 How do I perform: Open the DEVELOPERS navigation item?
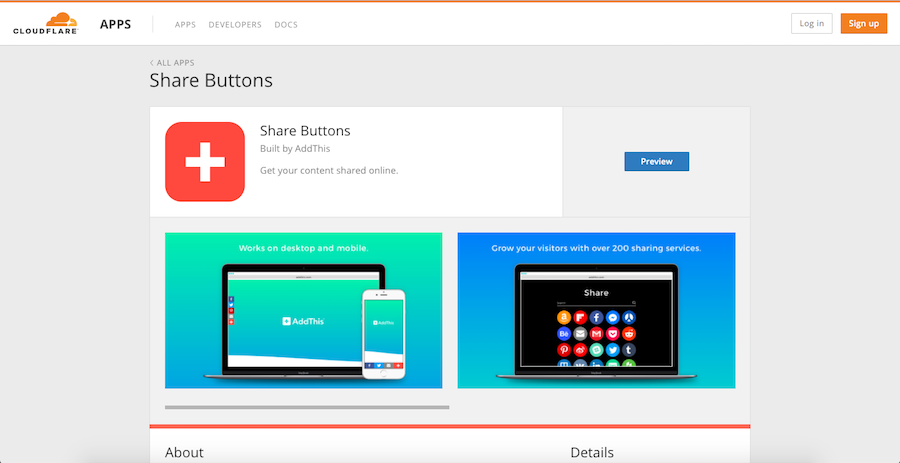(x=235, y=25)
